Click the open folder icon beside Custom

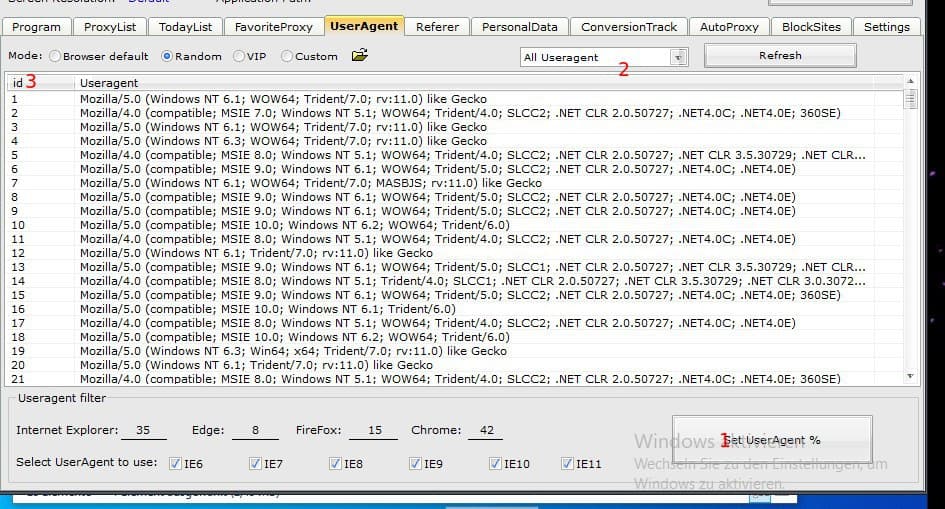[360, 56]
